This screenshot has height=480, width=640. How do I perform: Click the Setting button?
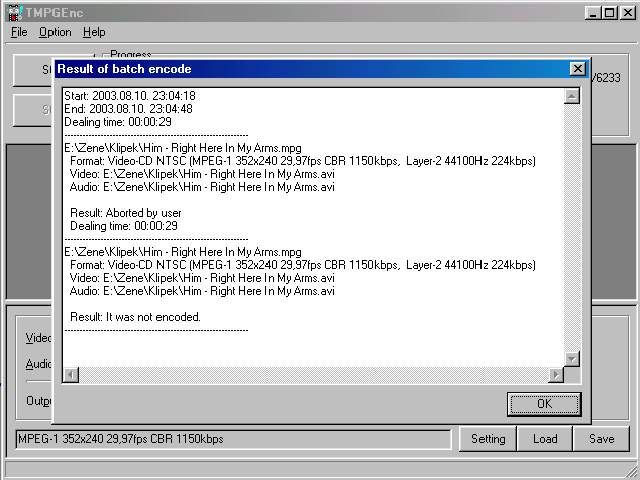pos(488,439)
